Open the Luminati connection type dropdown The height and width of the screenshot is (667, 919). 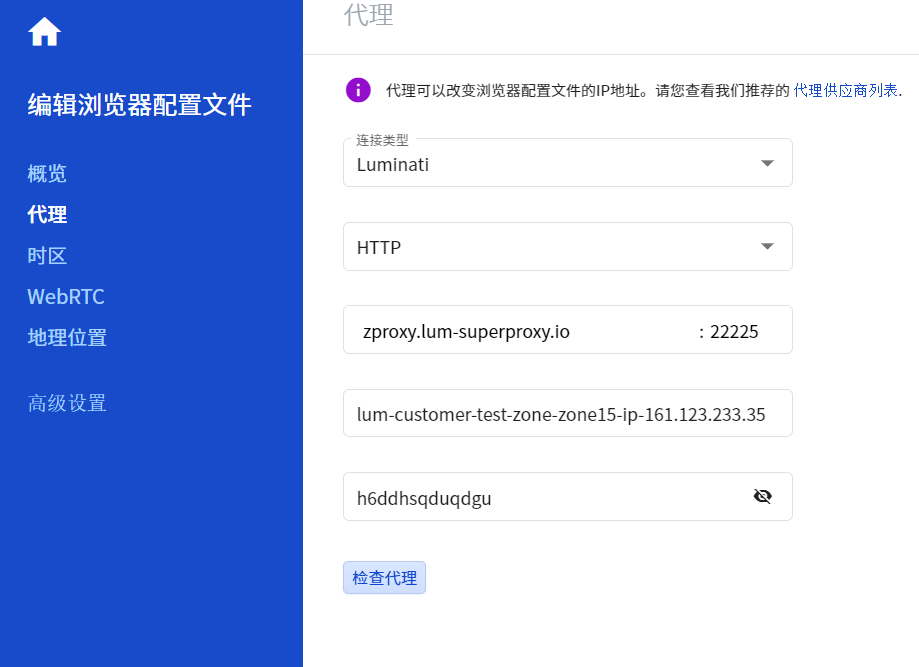tap(567, 163)
